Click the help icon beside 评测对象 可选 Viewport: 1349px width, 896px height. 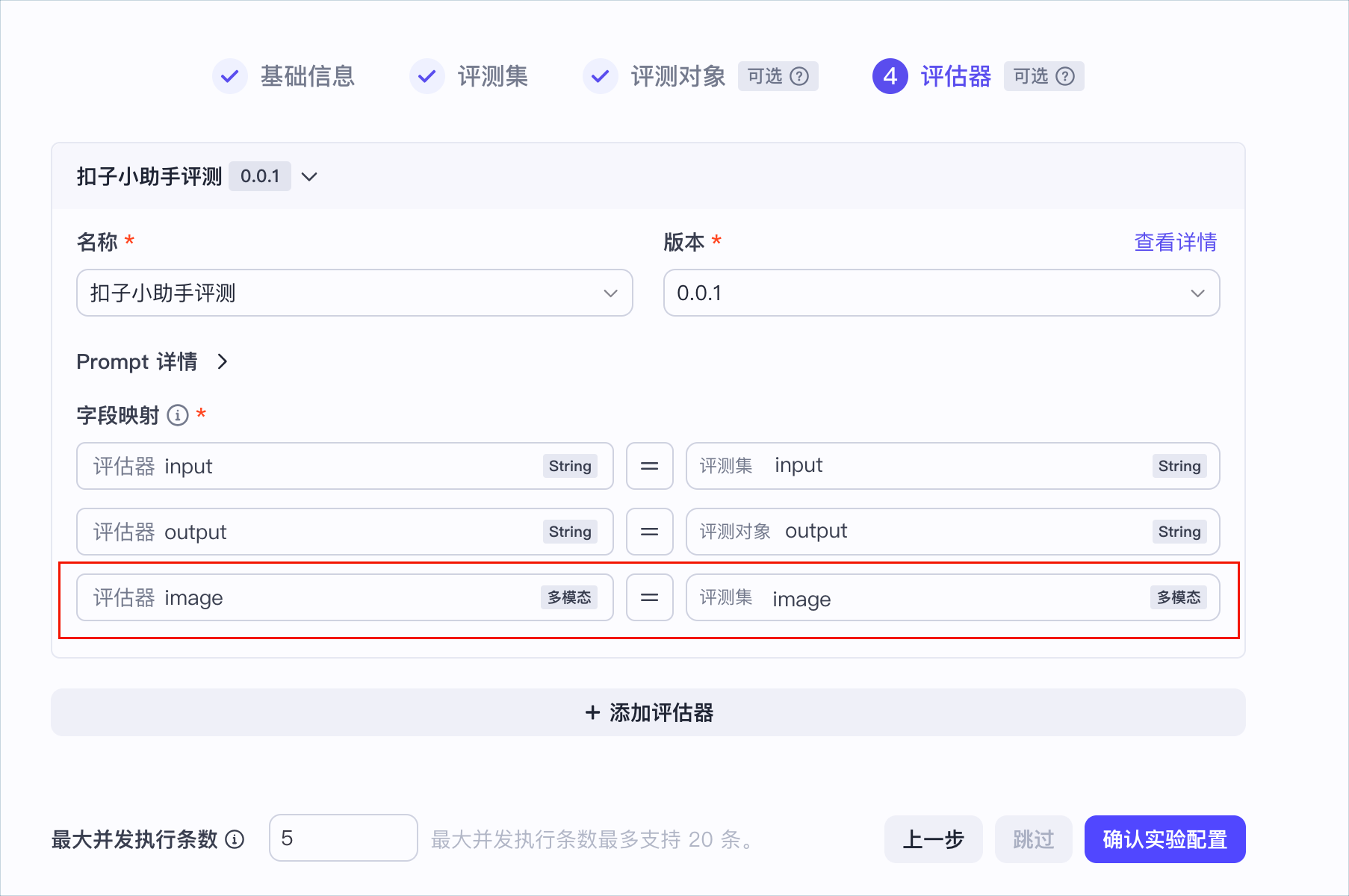799,76
